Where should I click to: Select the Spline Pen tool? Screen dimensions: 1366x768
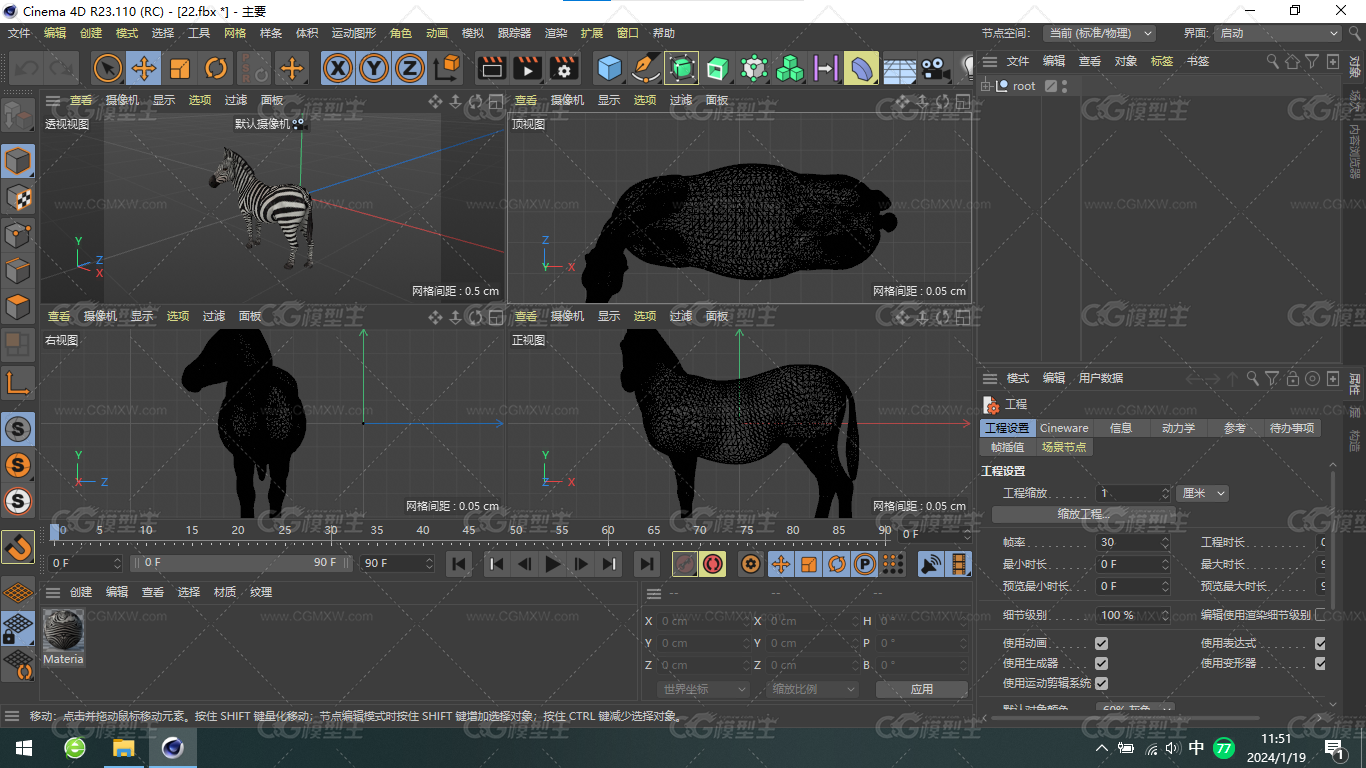pyautogui.click(x=646, y=68)
